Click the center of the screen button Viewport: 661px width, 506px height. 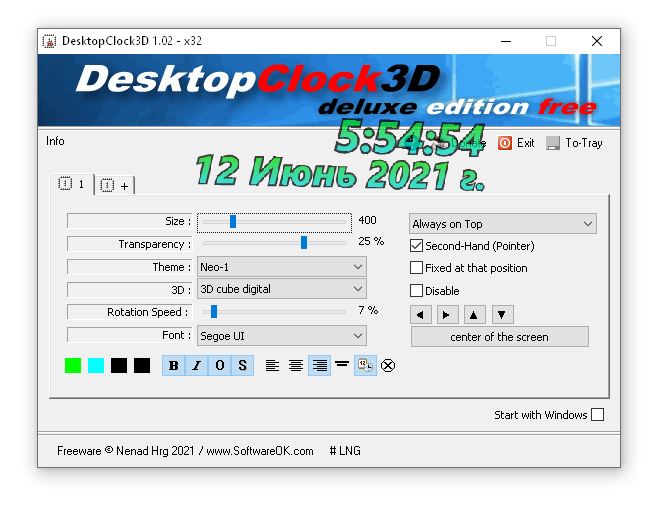pyautogui.click(x=500, y=337)
